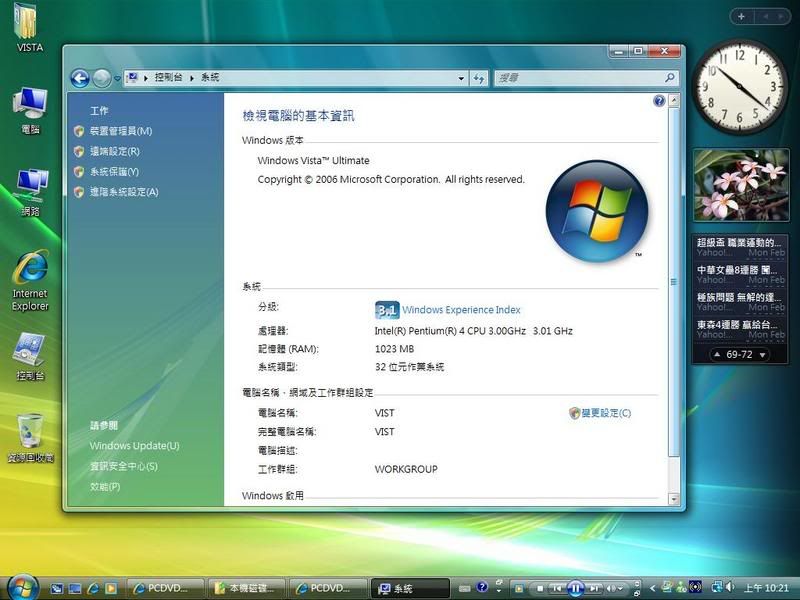Click the sidebar add gadget plus button
Viewport: 800px width, 600px height.
pyautogui.click(x=741, y=16)
